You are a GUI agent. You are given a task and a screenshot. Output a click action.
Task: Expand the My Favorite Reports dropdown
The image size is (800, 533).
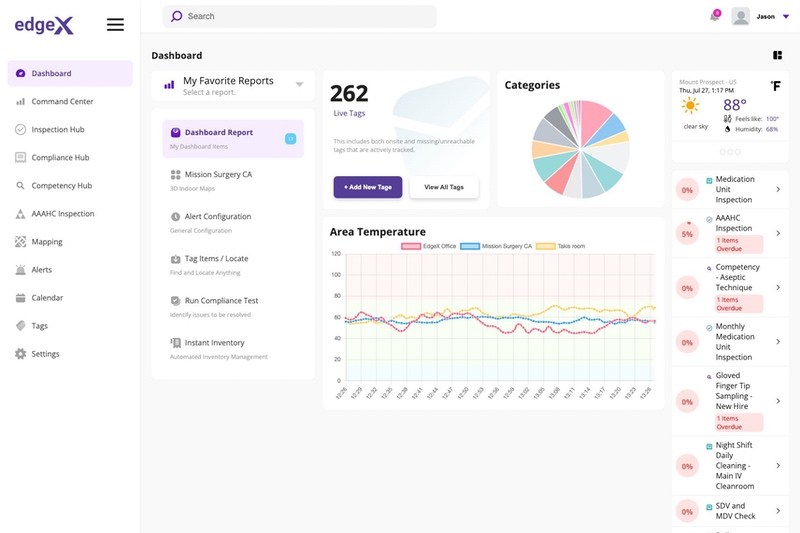pyautogui.click(x=299, y=85)
